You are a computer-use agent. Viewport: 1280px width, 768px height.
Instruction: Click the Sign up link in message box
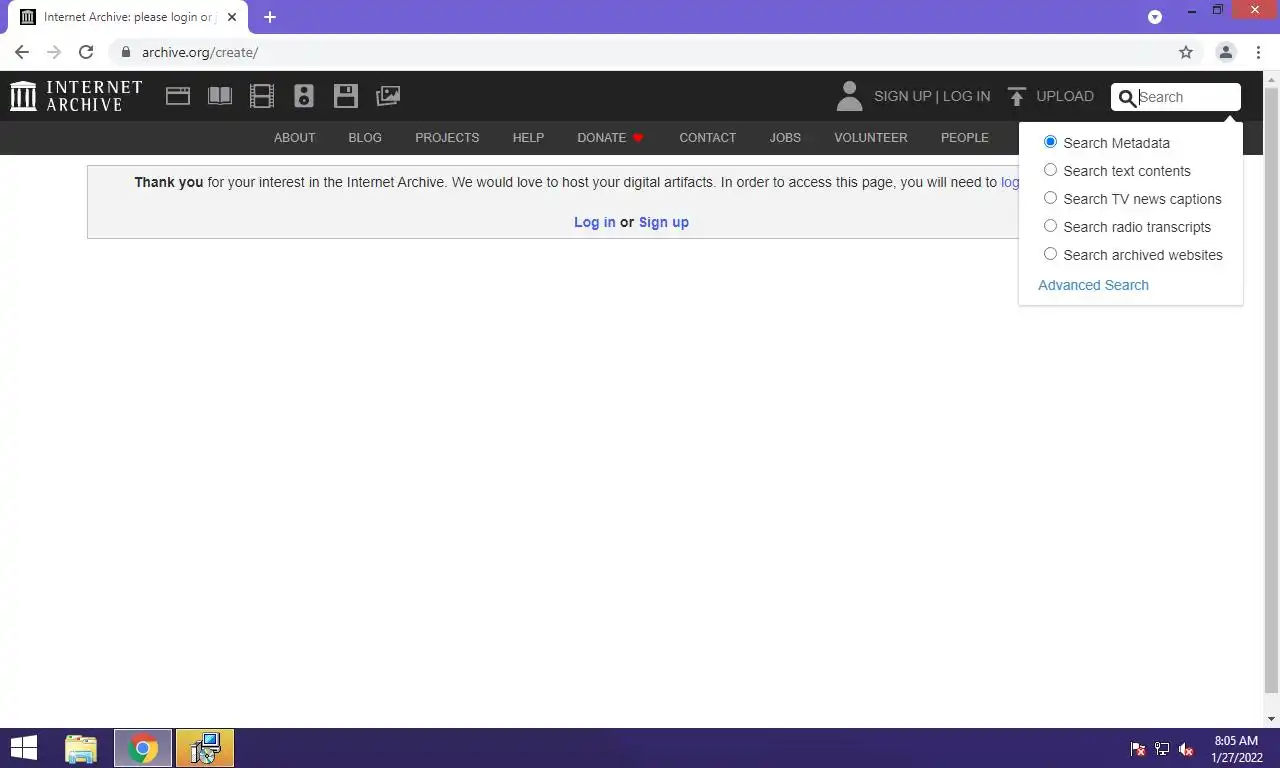[664, 222]
